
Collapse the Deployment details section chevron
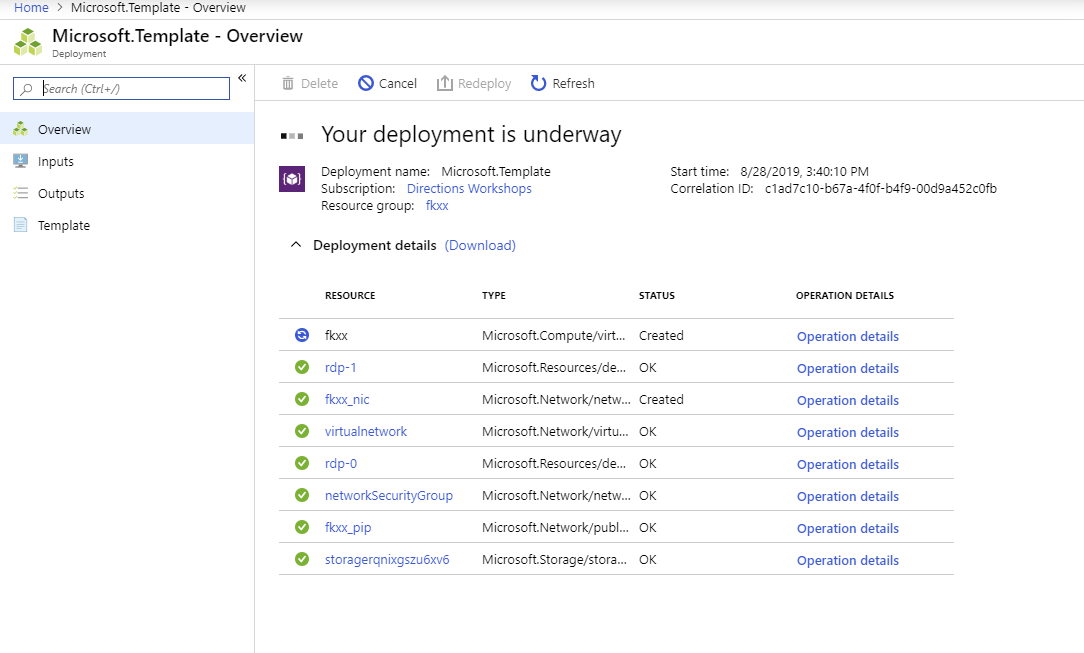coord(296,245)
